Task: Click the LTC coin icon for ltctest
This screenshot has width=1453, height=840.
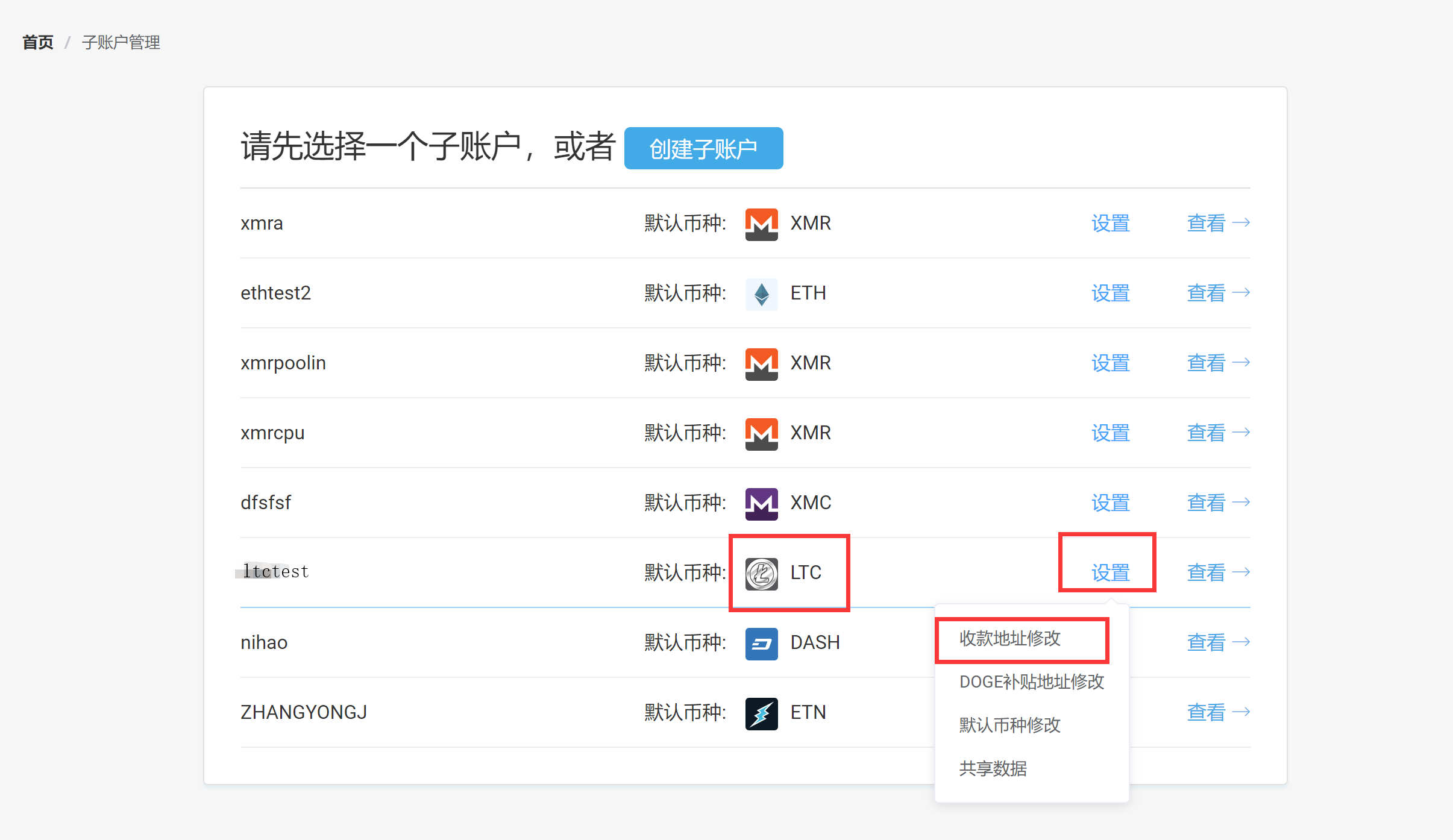Action: click(761, 574)
